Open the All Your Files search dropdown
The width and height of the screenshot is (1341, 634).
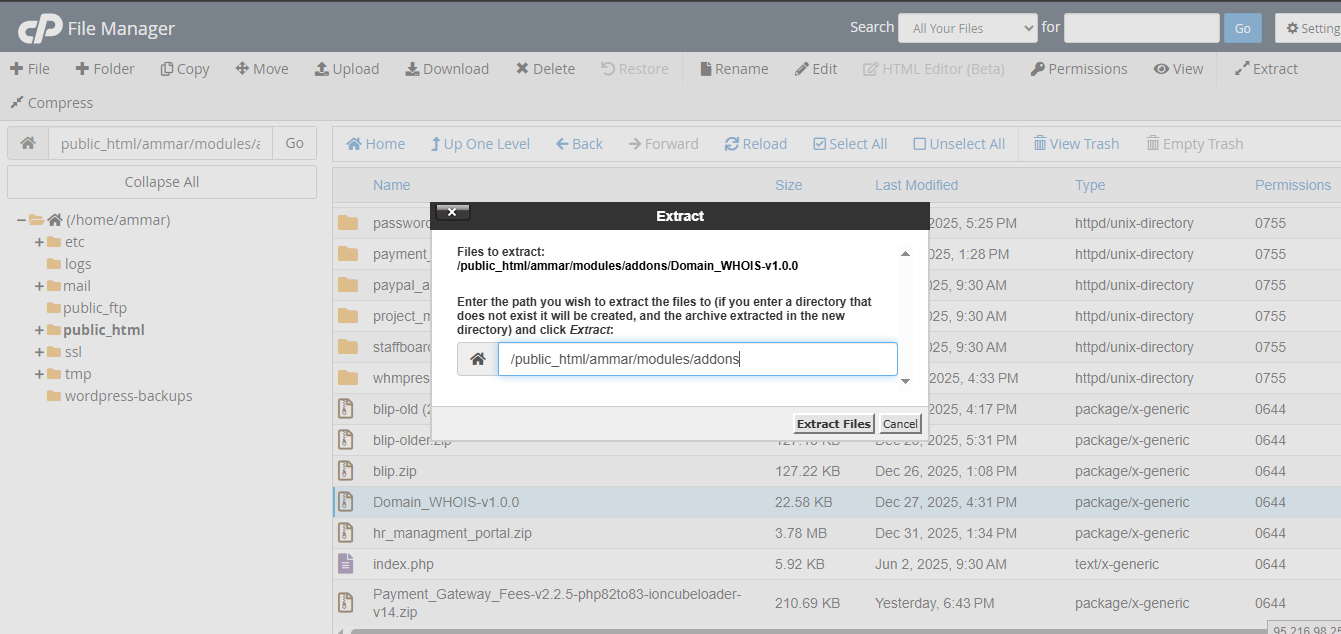pyautogui.click(x=967, y=28)
